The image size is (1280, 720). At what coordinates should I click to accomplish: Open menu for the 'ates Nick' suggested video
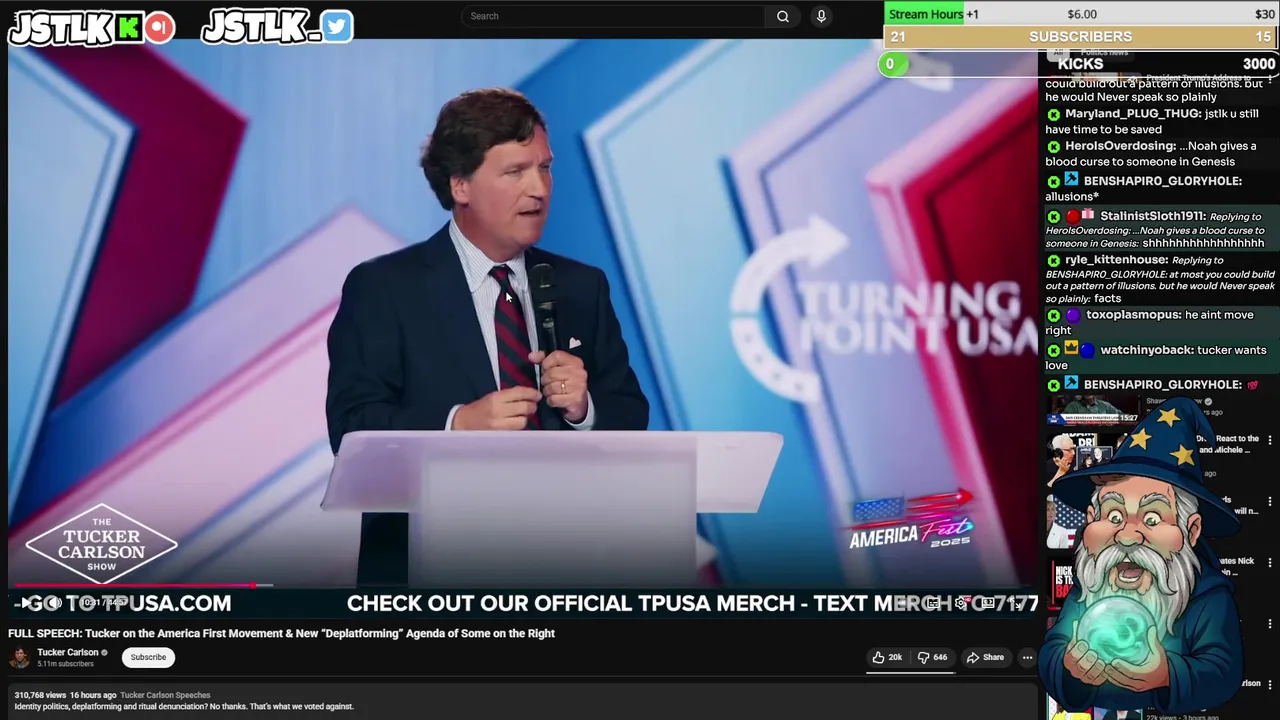[1270, 563]
